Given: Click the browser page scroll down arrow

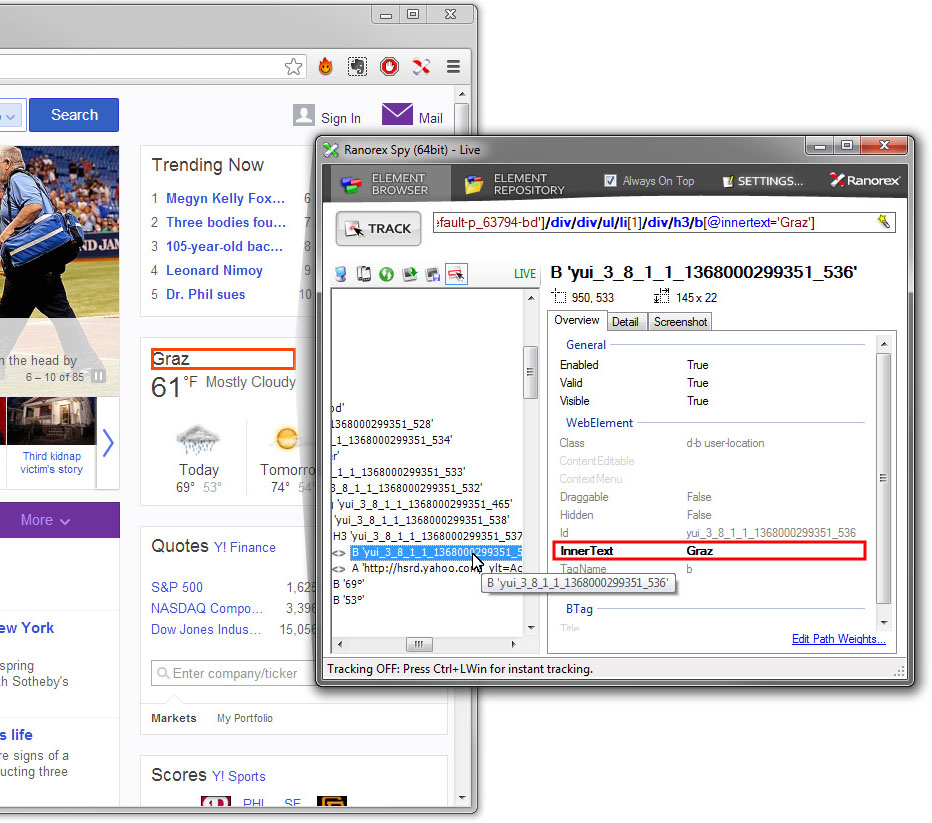Looking at the screenshot, I should (x=462, y=797).
